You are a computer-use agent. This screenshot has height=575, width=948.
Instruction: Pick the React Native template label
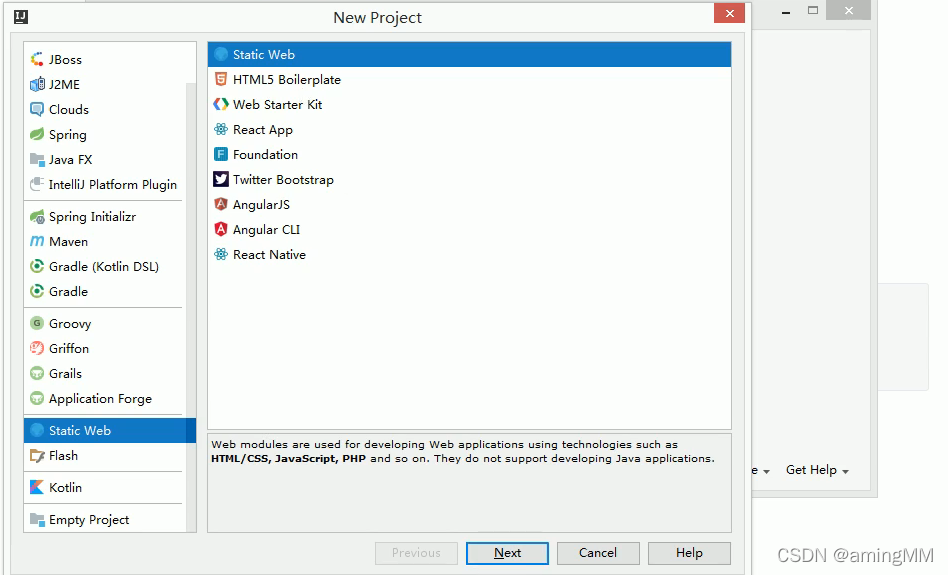(x=269, y=255)
